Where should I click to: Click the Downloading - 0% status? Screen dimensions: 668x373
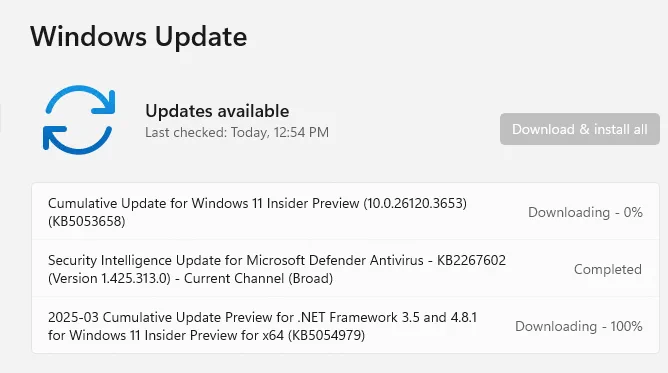click(585, 212)
